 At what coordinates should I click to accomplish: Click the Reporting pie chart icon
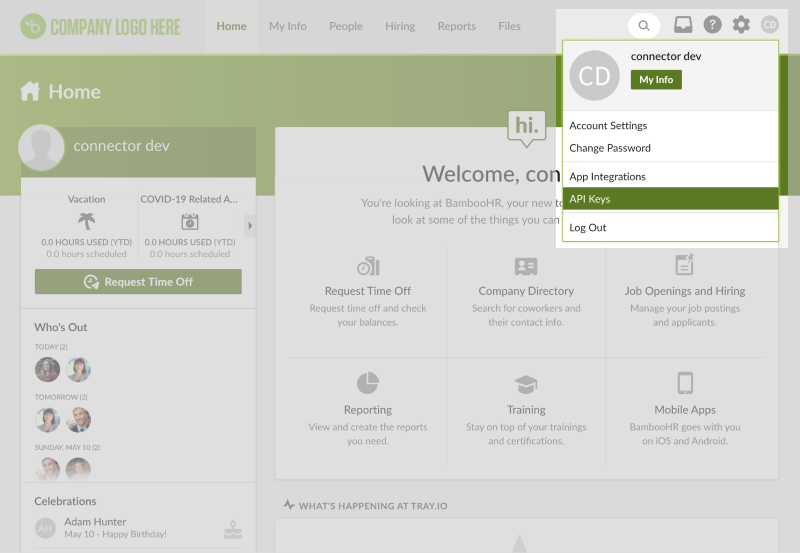pos(368,383)
